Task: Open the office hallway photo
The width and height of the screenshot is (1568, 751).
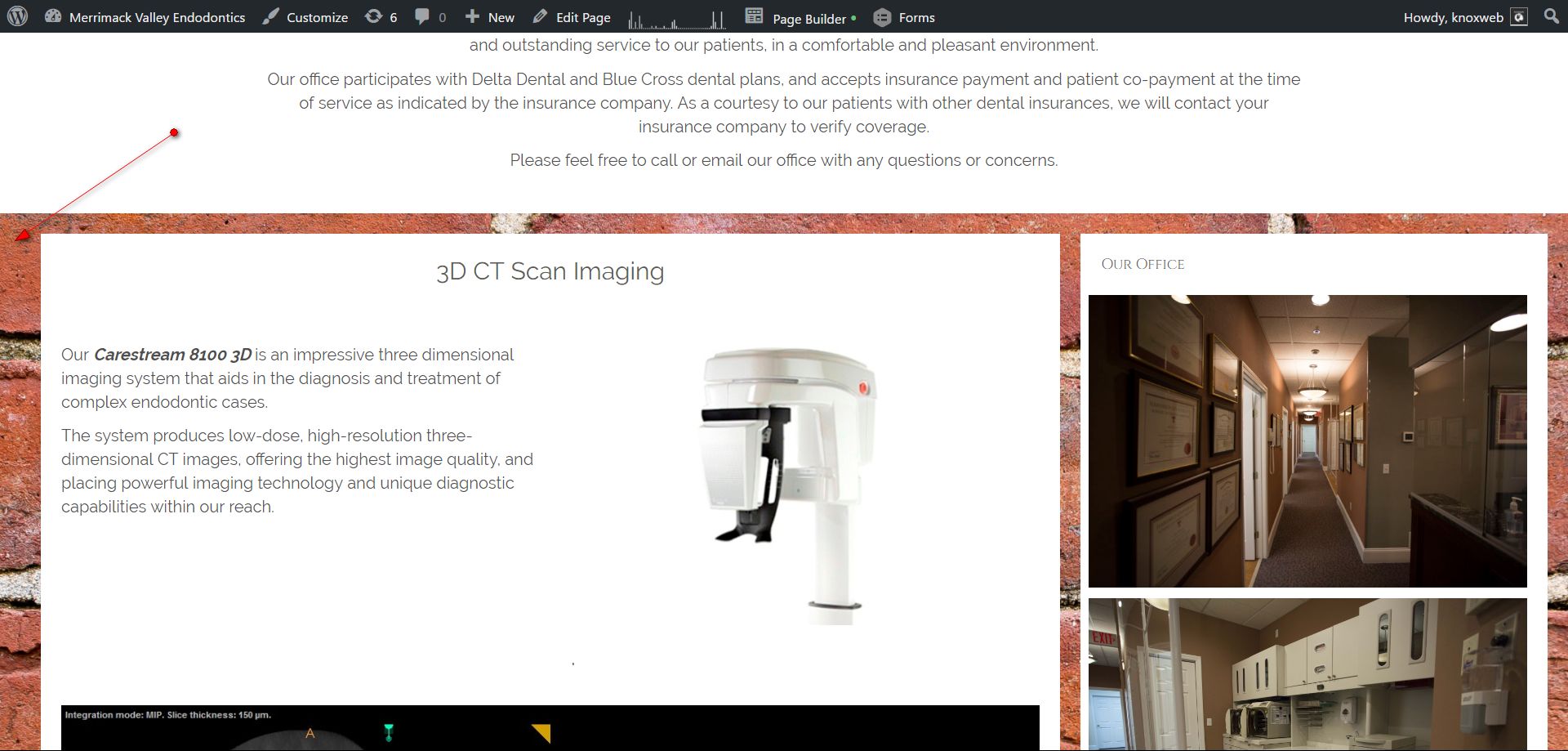Action: coord(1307,441)
